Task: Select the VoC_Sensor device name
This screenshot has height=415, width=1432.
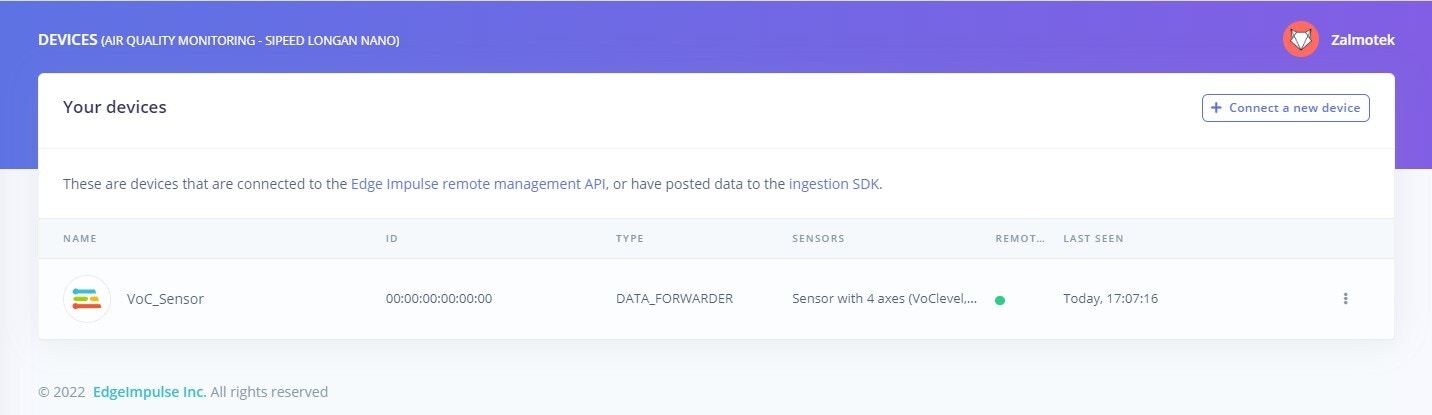Action: click(x=165, y=299)
